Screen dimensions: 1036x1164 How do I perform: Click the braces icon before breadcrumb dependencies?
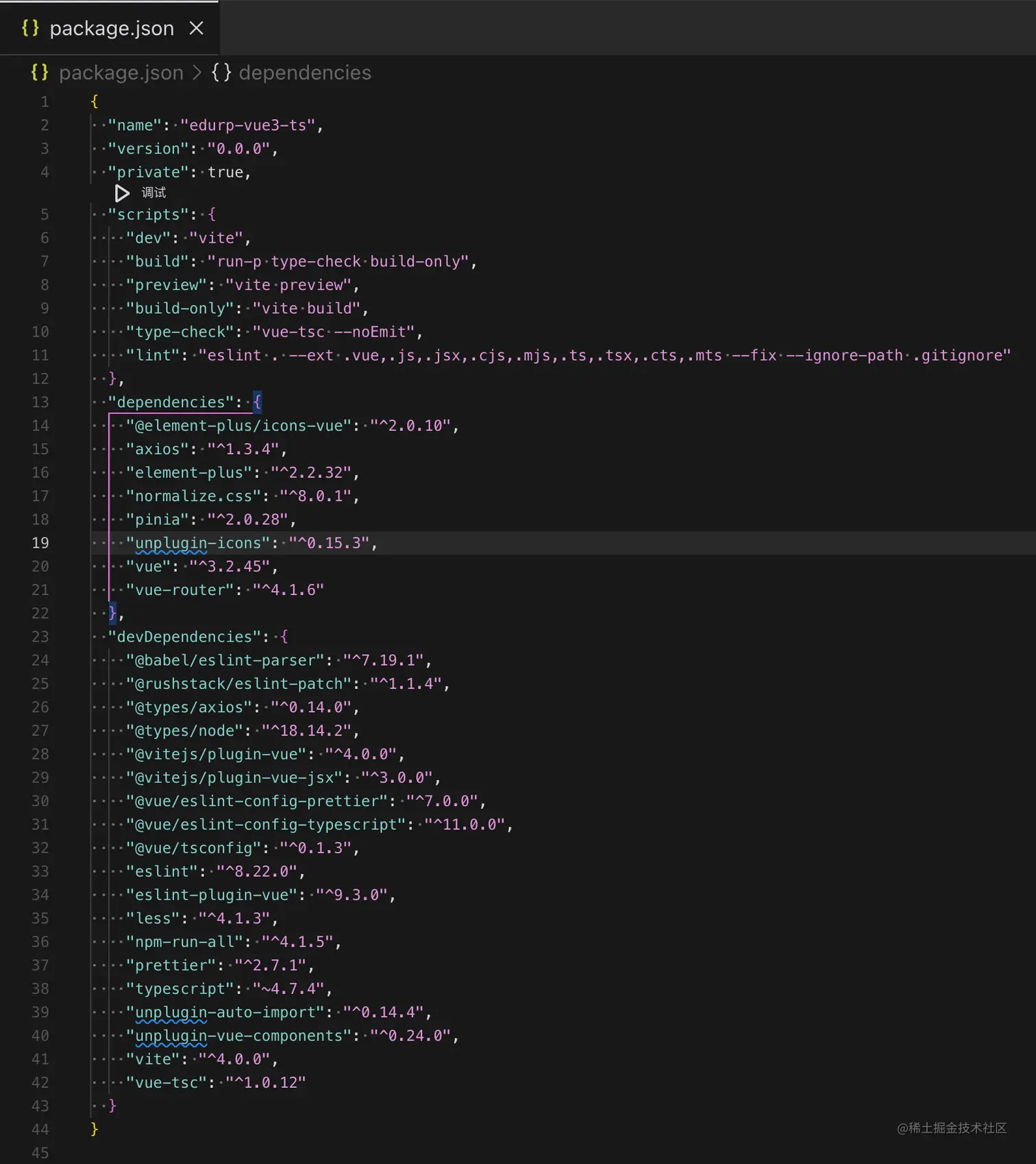point(221,73)
